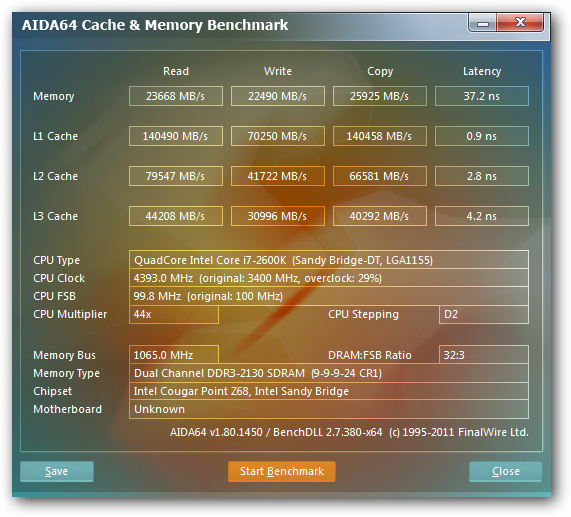The image size is (571, 517).
Task: Save the benchmark results
Action: (x=57, y=471)
